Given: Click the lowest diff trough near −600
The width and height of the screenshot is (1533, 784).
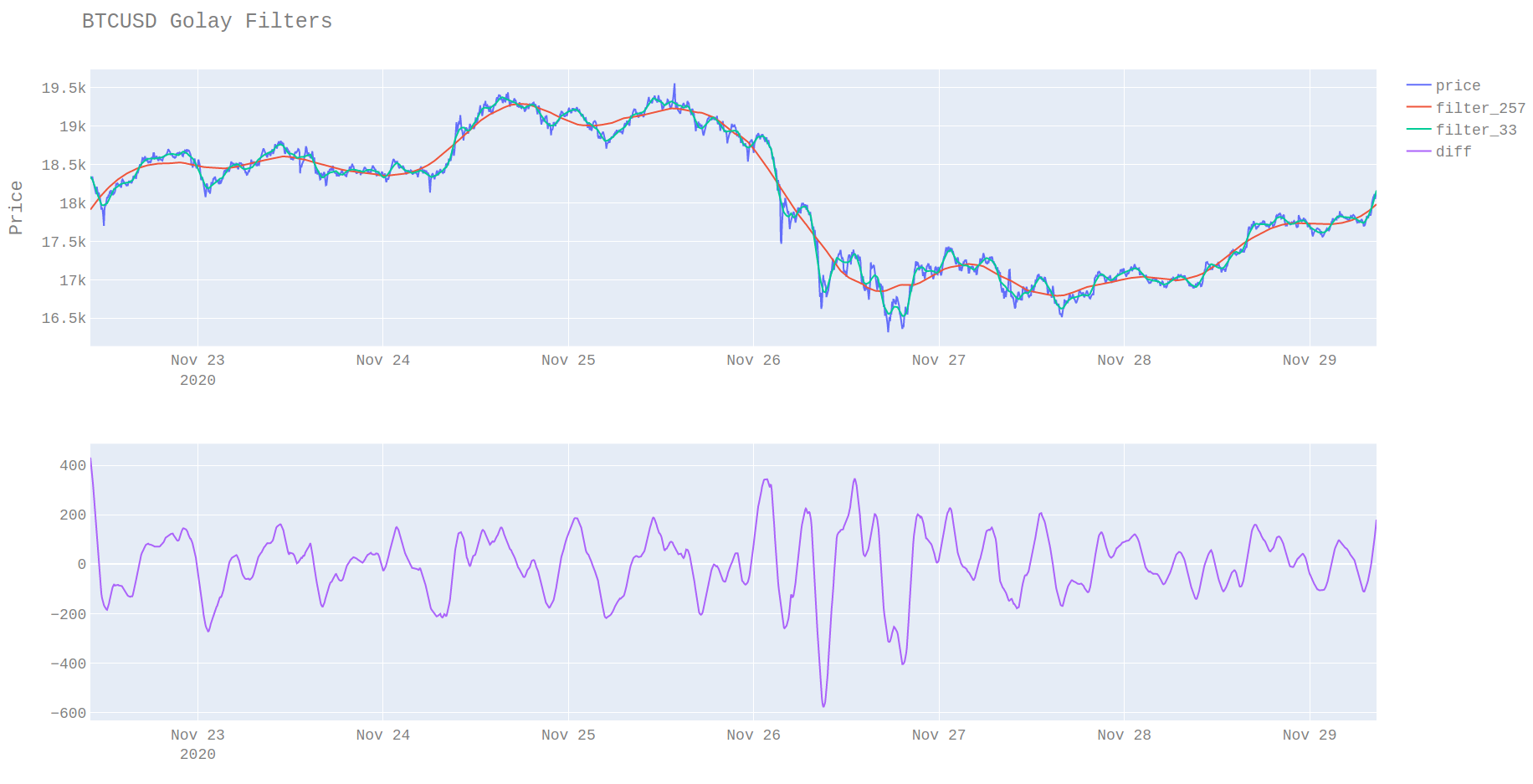Looking at the screenshot, I should pos(823,706).
